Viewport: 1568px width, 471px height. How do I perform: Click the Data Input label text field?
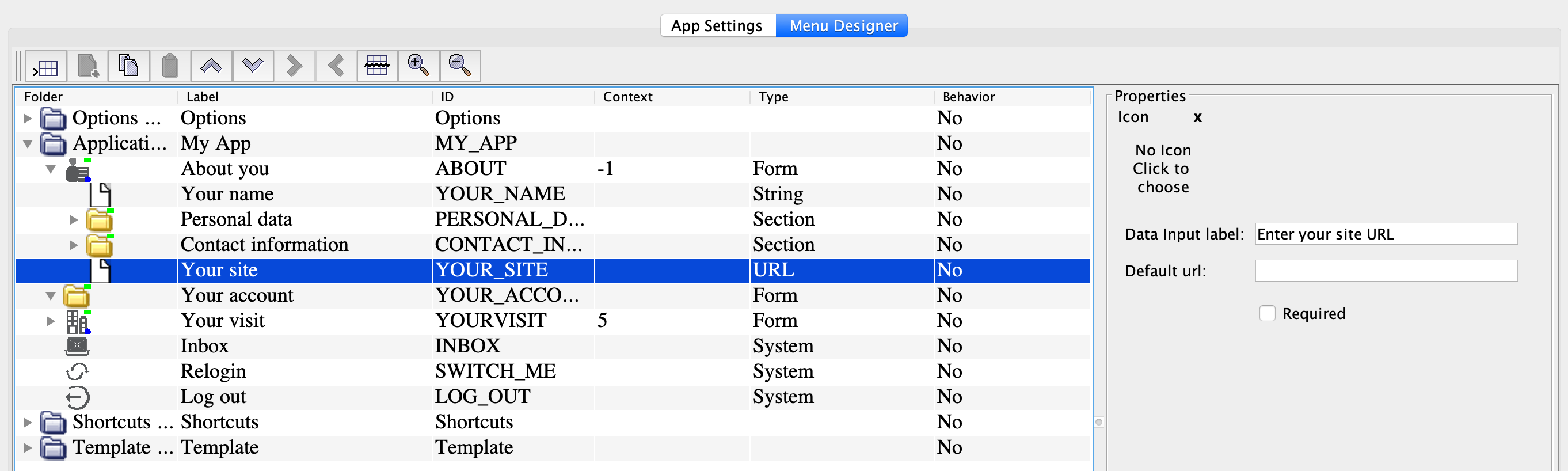pos(1386,234)
